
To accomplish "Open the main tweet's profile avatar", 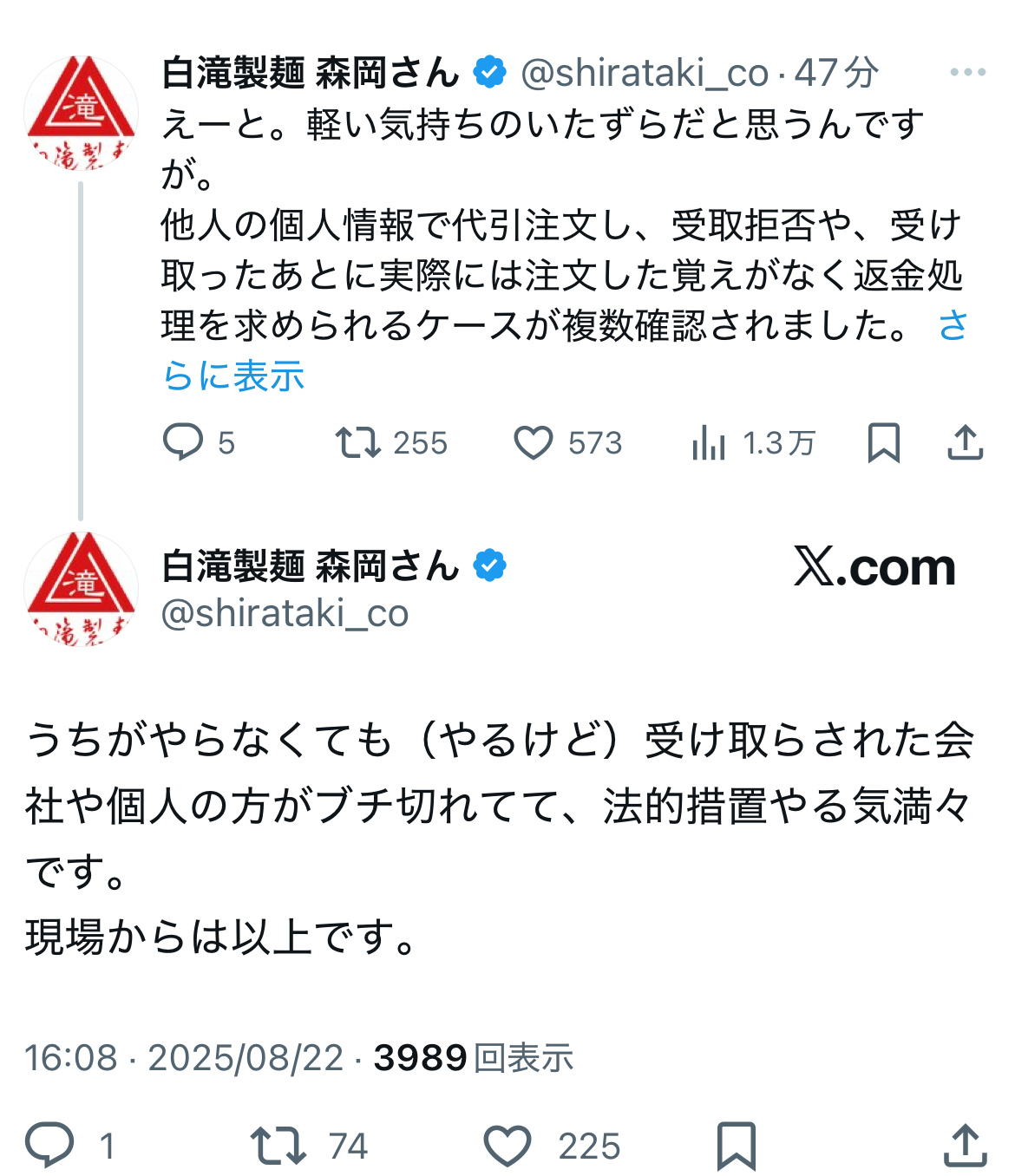I will point(81,589).
